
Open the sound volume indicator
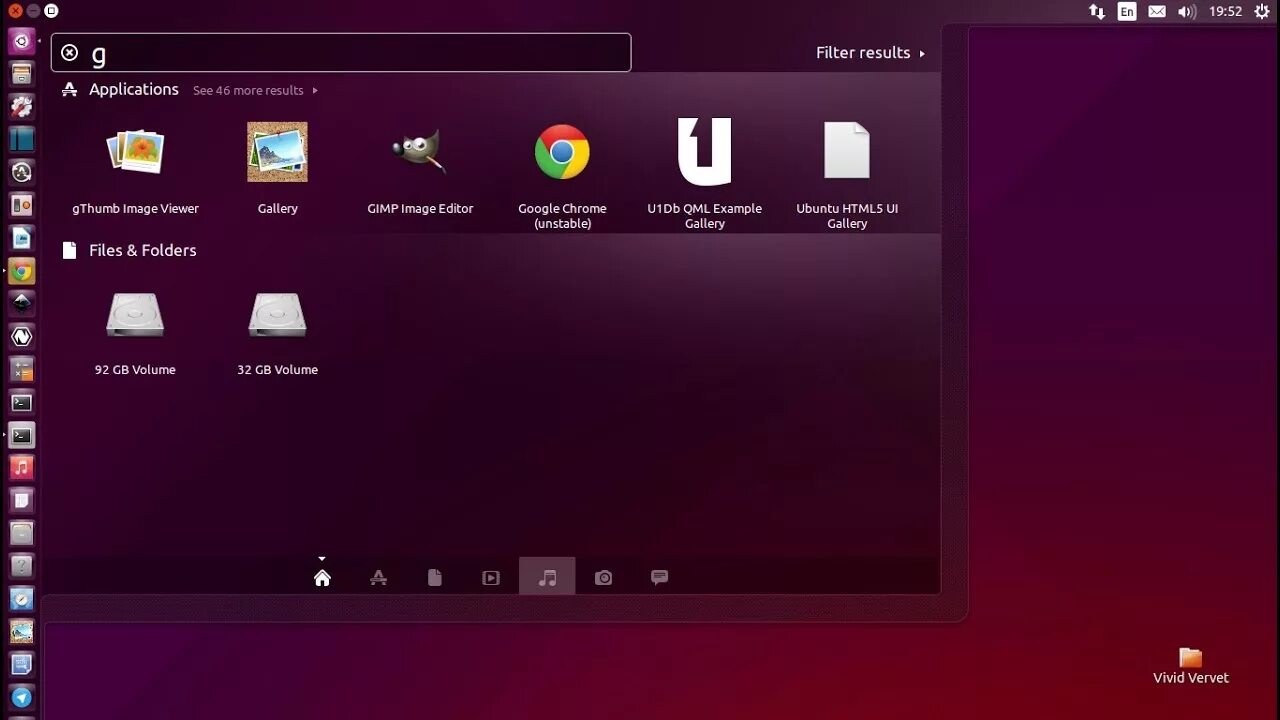(x=1187, y=12)
